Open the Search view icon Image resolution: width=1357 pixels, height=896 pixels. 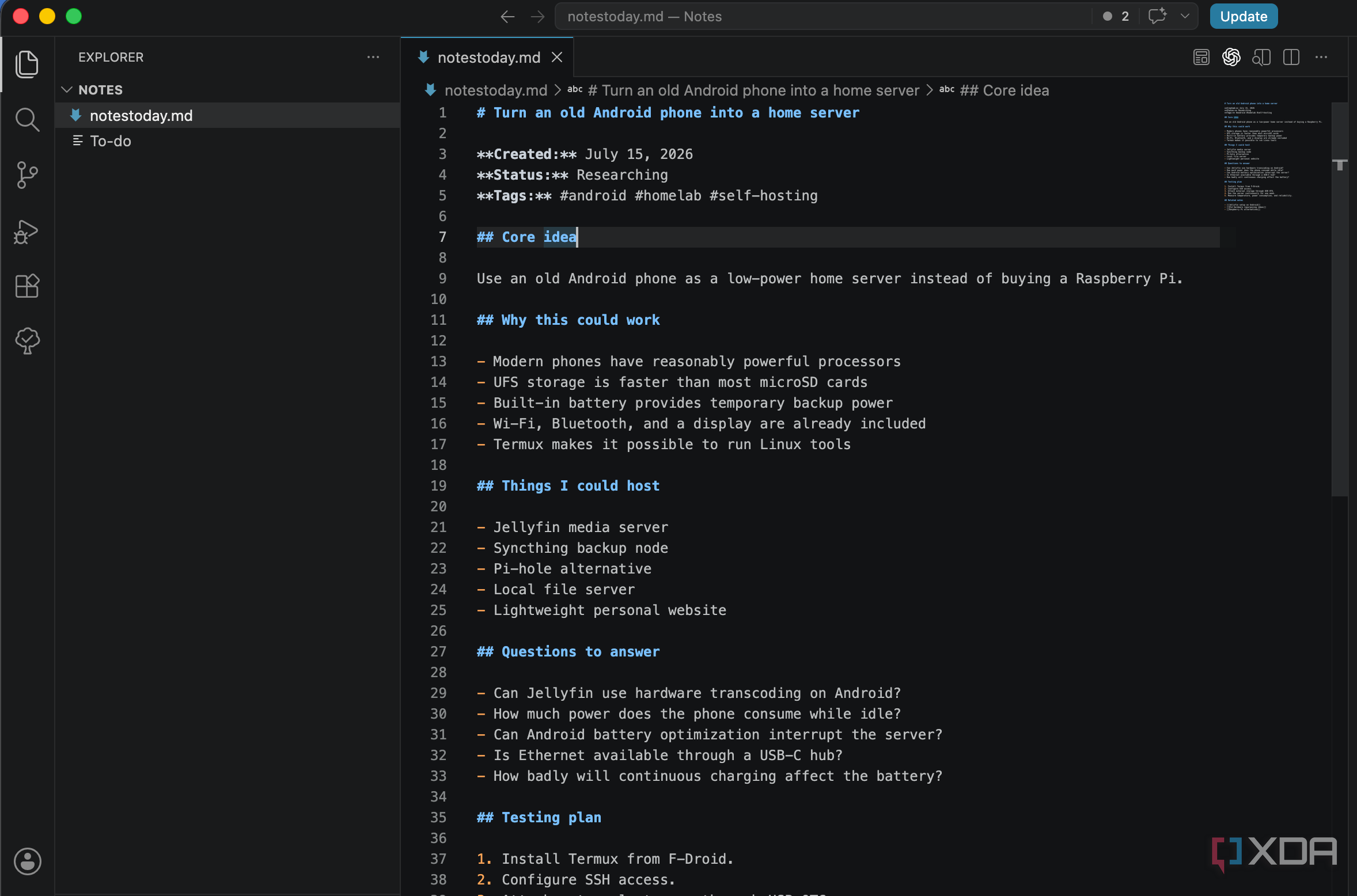(x=27, y=120)
